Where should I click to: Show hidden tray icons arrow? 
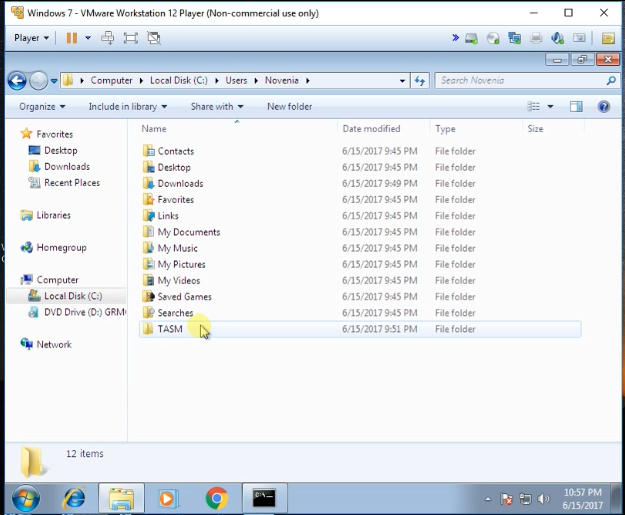click(487, 499)
